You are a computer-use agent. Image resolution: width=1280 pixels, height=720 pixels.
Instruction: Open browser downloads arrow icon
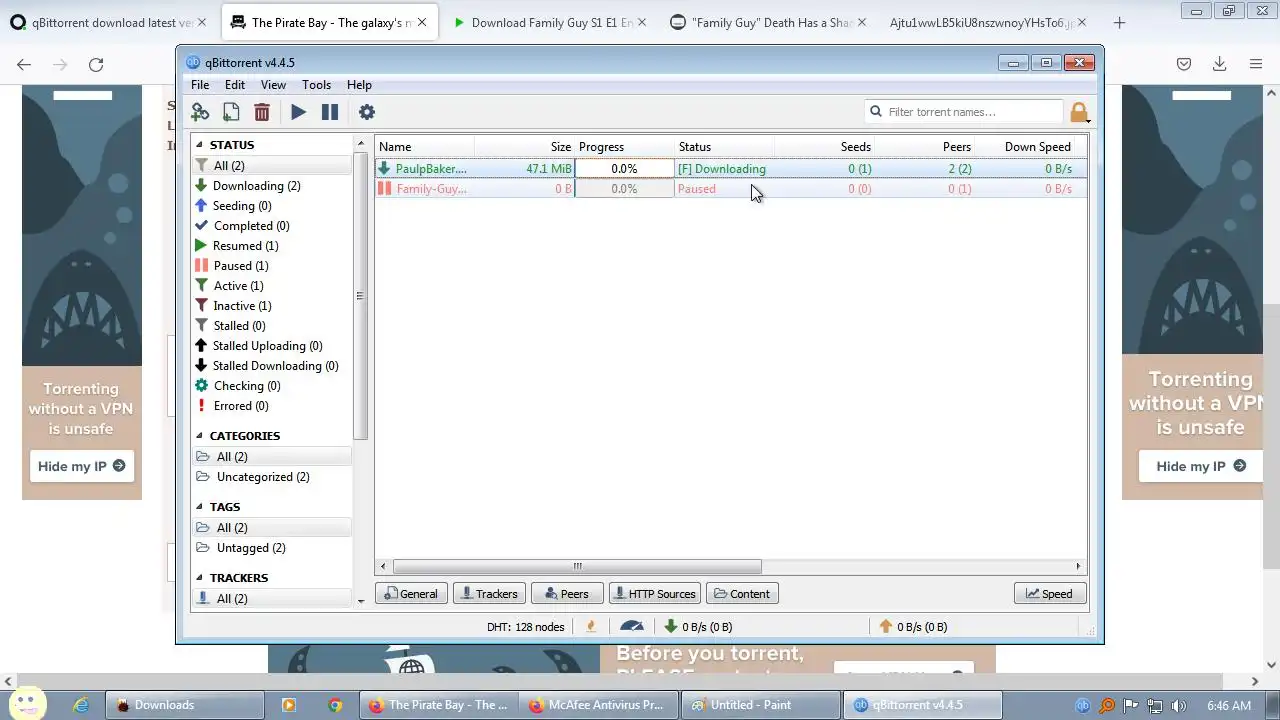click(1219, 64)
